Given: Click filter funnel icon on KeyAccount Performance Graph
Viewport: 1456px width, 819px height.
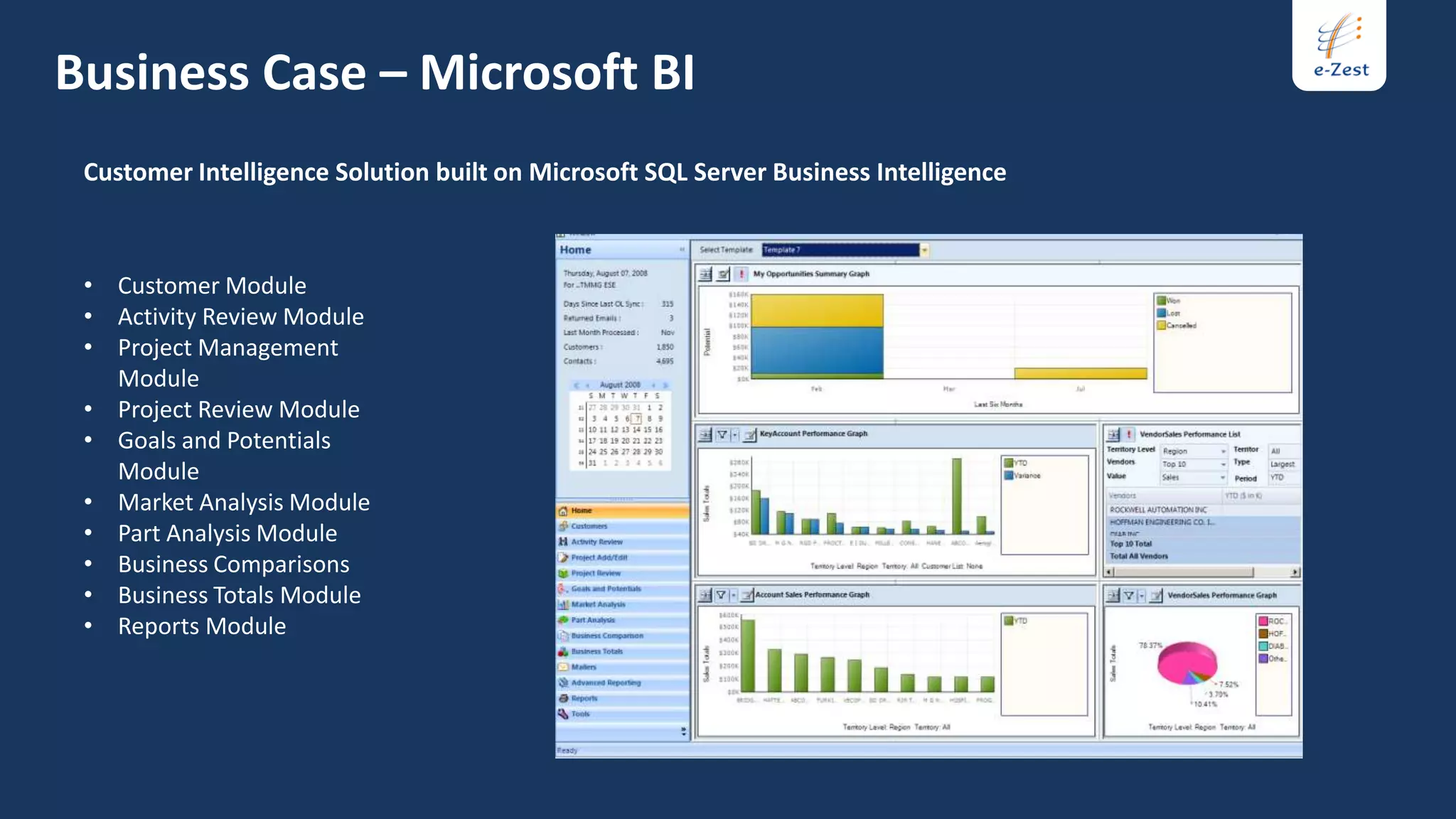Looking at the screenshot, I should pos(722,434).
